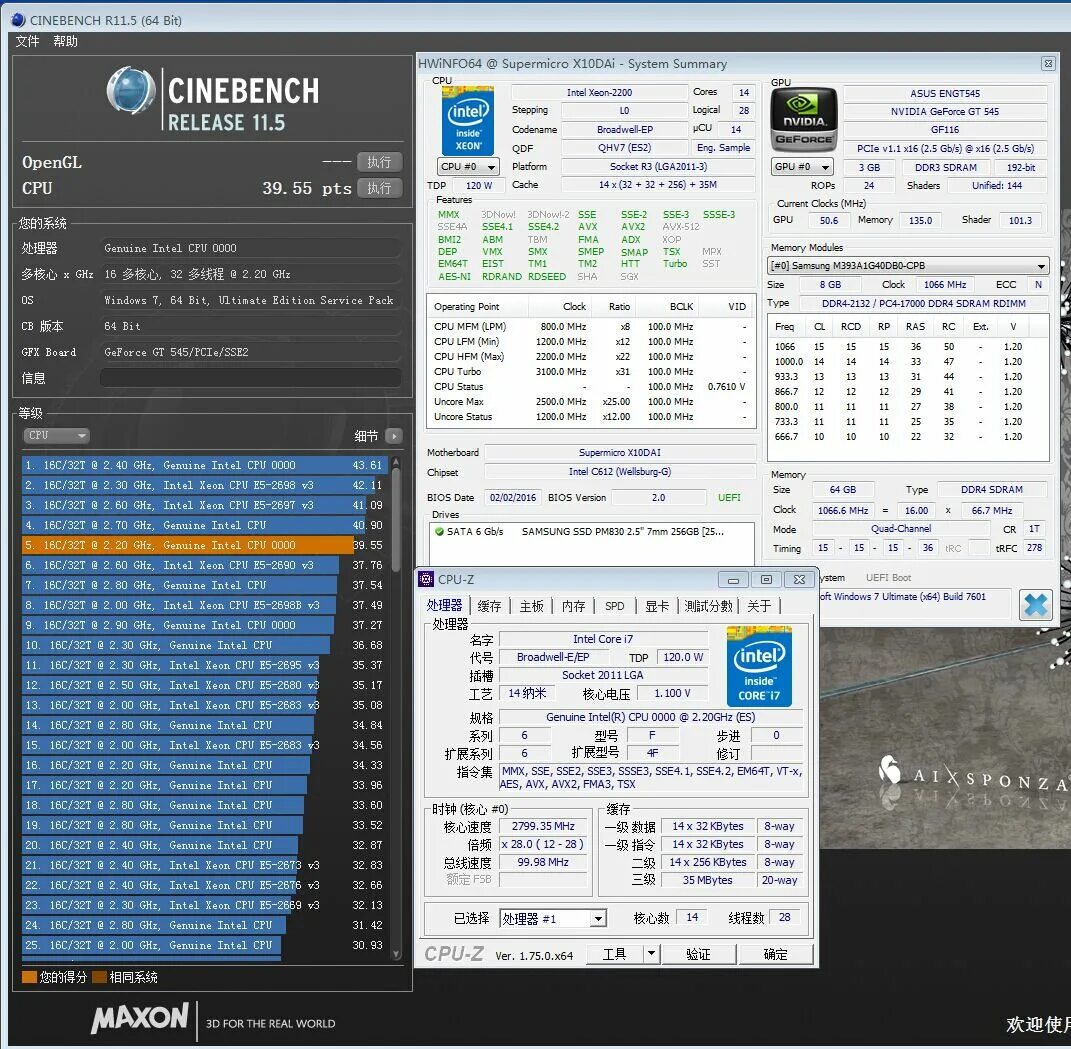This screenshot has width=1071, height=1049.
Task: Open the 文件 menu in Cinebench
Action: (27, 42)
